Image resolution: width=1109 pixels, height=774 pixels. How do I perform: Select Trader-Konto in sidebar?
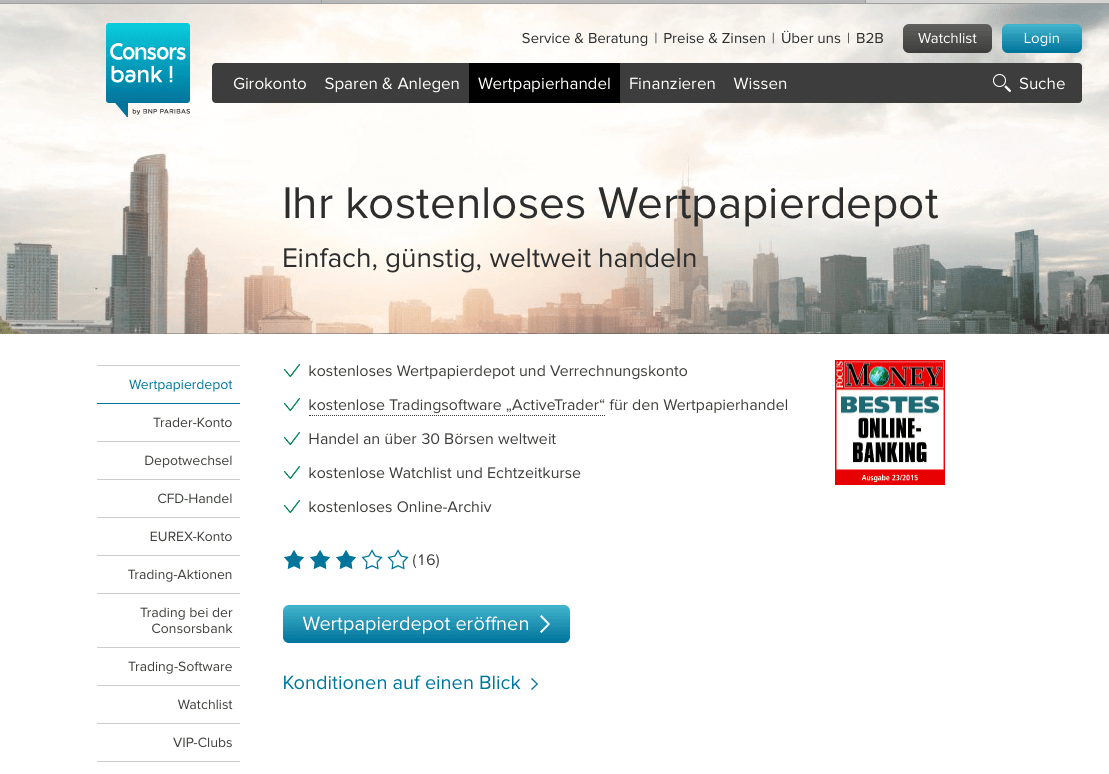[168, 423]
